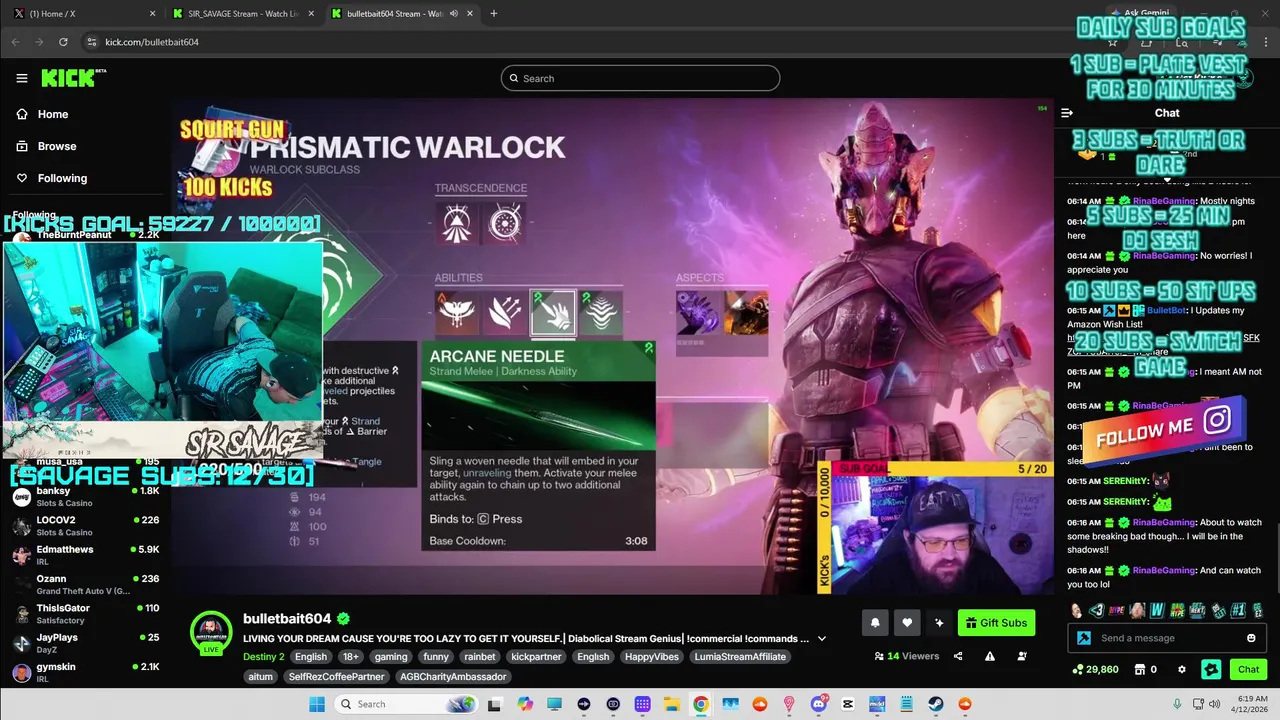1280x720 pixels.
Task: View site information icon in address bar
Action: tap(92, 42)
